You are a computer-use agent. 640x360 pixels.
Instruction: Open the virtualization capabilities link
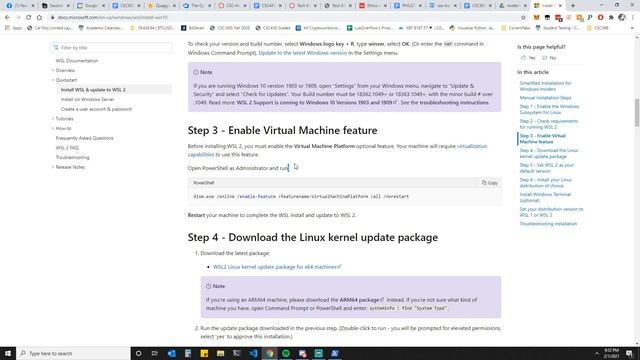tap(472, 146)
